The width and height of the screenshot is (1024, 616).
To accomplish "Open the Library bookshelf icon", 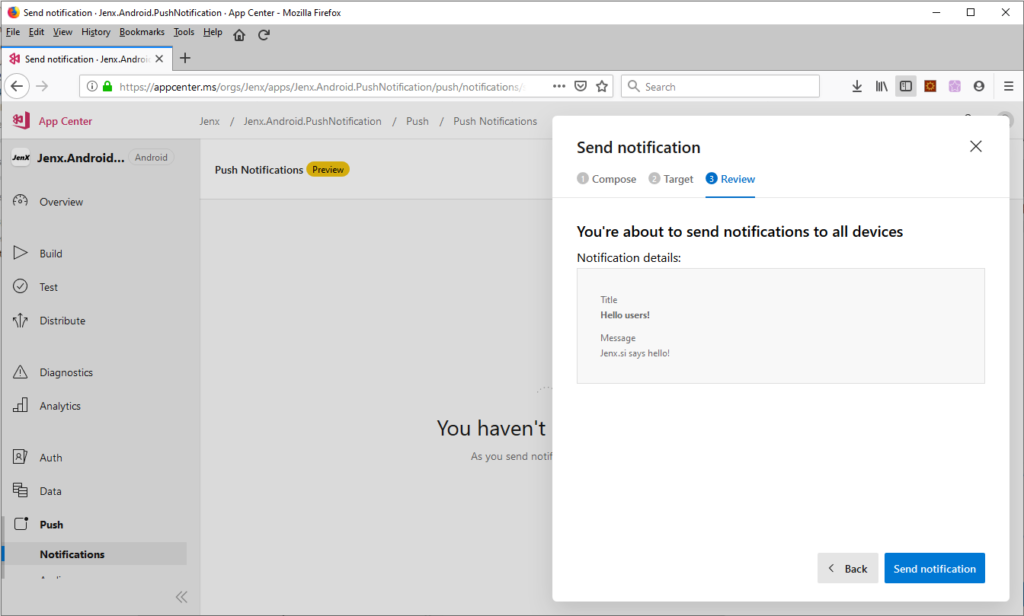I will [882, 86].
